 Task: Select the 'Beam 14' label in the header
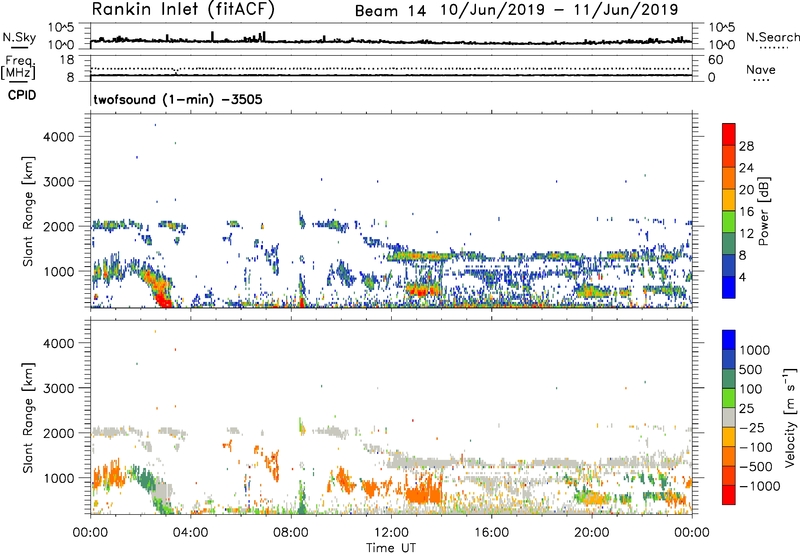click(x=390, y=11)
